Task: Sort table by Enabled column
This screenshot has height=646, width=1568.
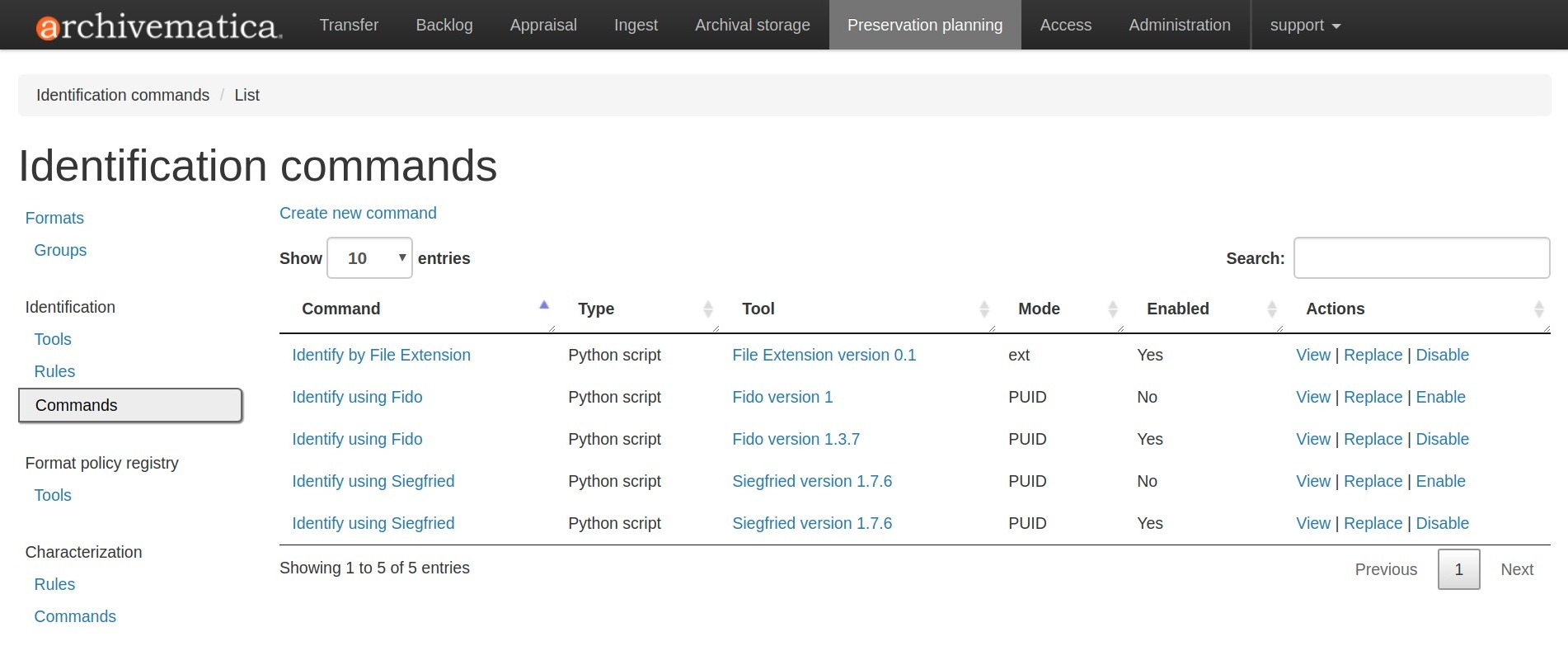Action: [1177, 309]
